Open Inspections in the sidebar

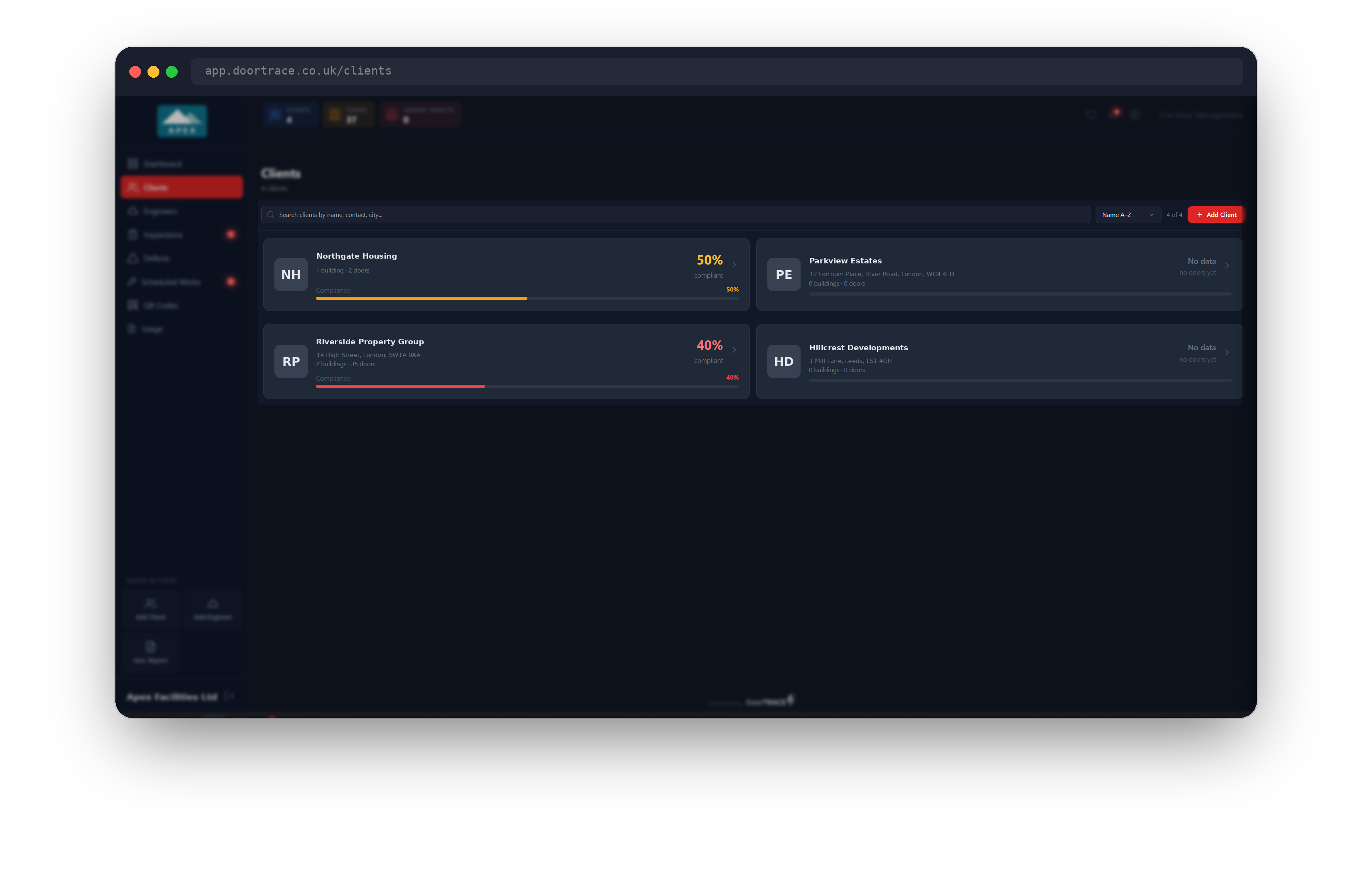pos(182,234)
